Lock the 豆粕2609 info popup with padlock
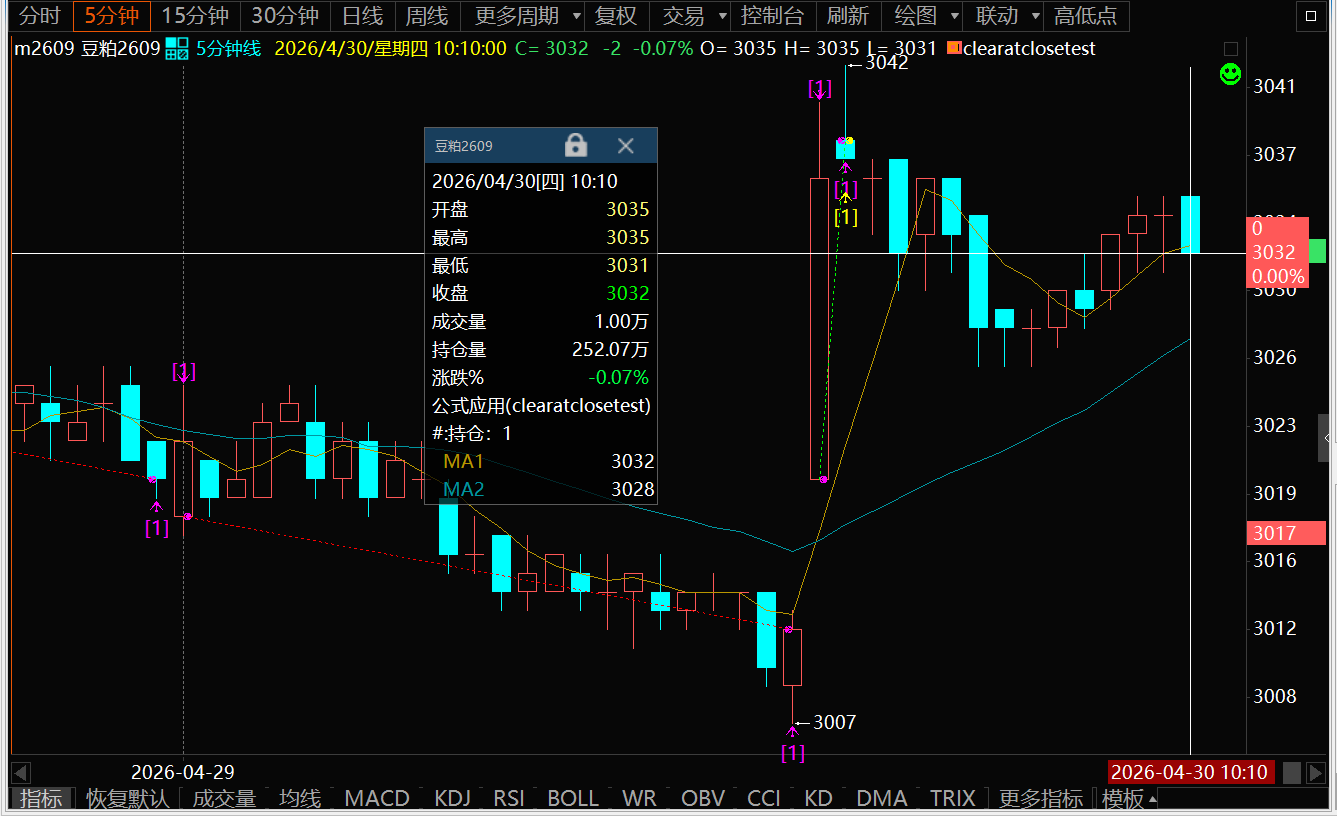Viewport: 1337px width, 816px height. click(x=576, y=145)
